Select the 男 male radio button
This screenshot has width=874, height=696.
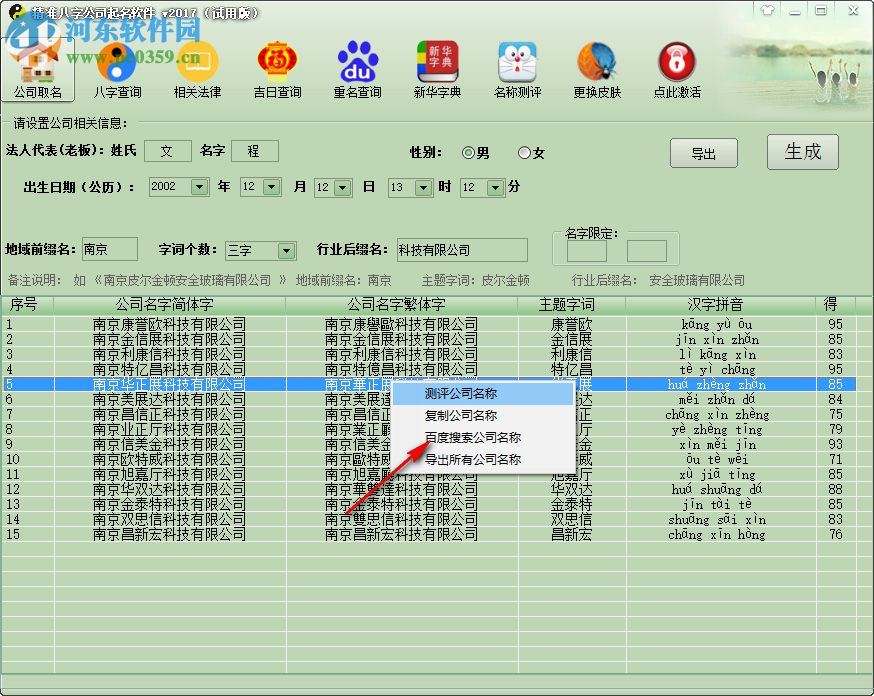point(466,153)
